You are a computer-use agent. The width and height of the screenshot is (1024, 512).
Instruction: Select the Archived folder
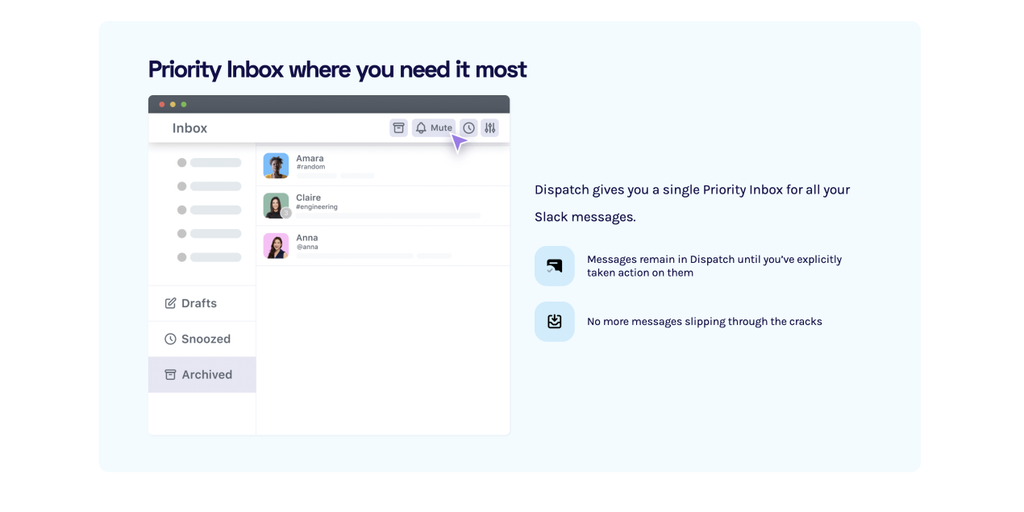click(202, 375)
